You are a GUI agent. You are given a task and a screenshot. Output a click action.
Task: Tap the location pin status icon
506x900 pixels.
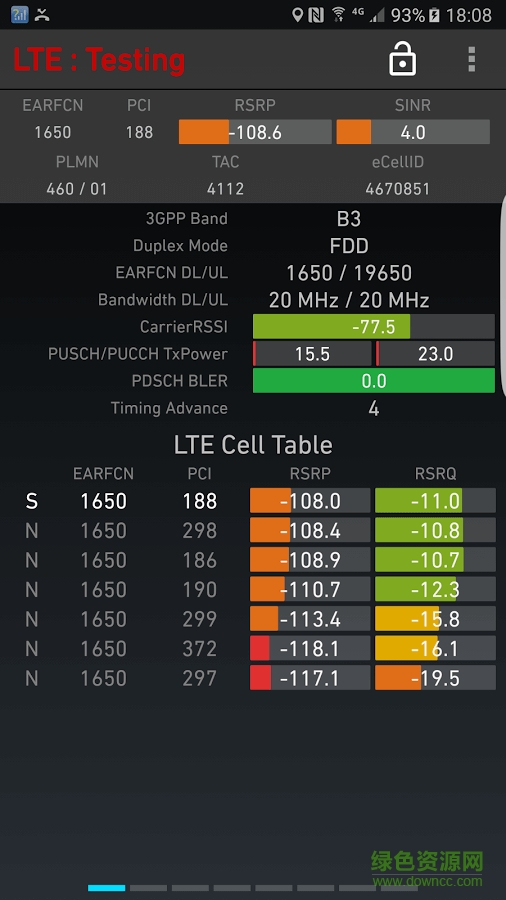(x=297, y=14)
